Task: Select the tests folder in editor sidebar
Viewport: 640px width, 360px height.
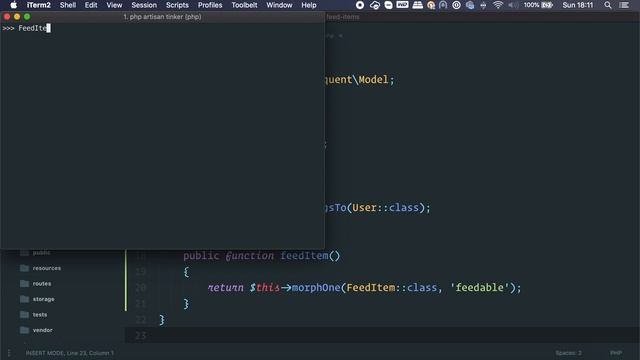Action: (40, 315)
